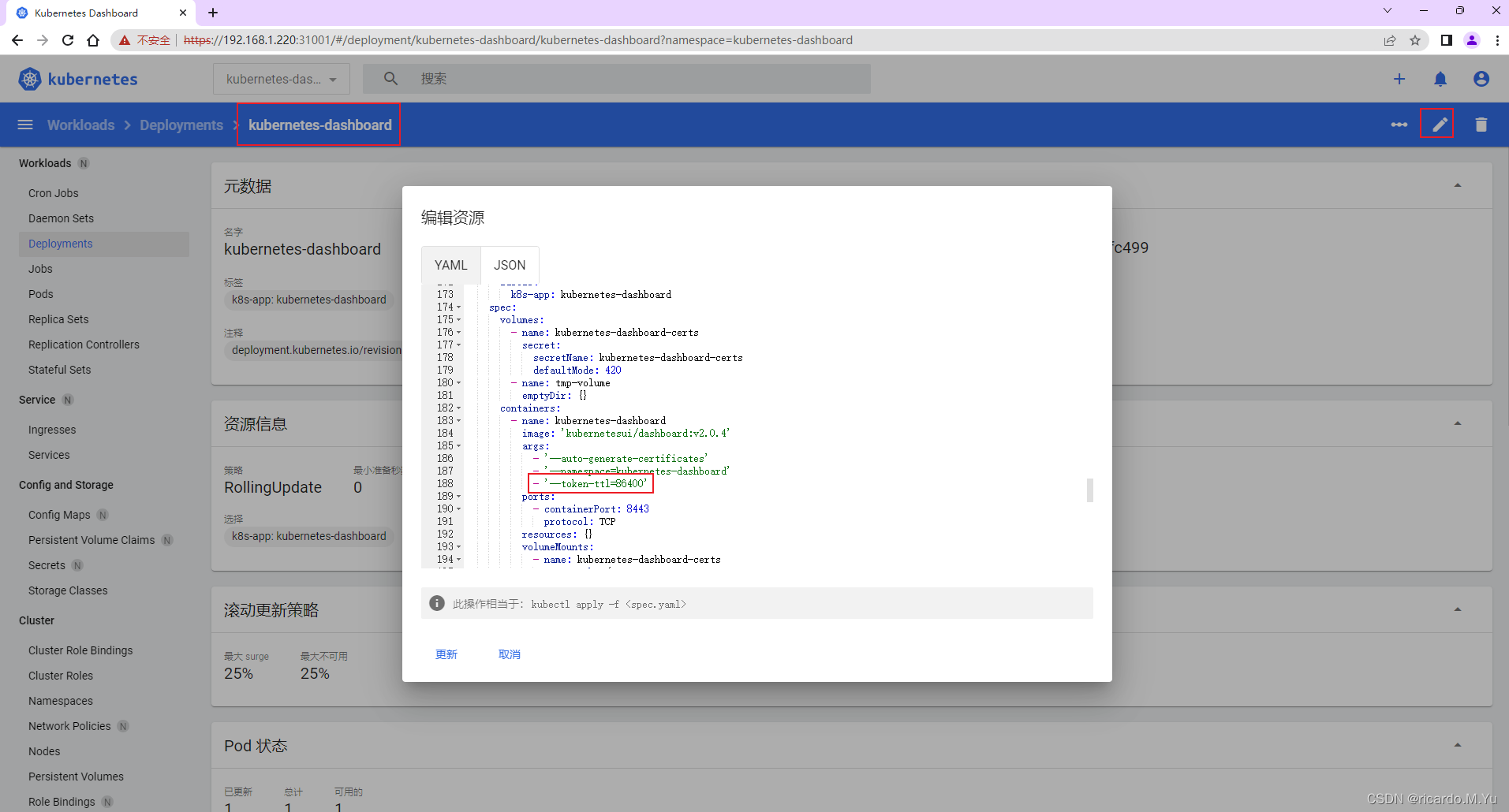Switch to the YAML tab
This screenshot has height=812, width=1509.
pyautogui.click(x=451, y=265)
